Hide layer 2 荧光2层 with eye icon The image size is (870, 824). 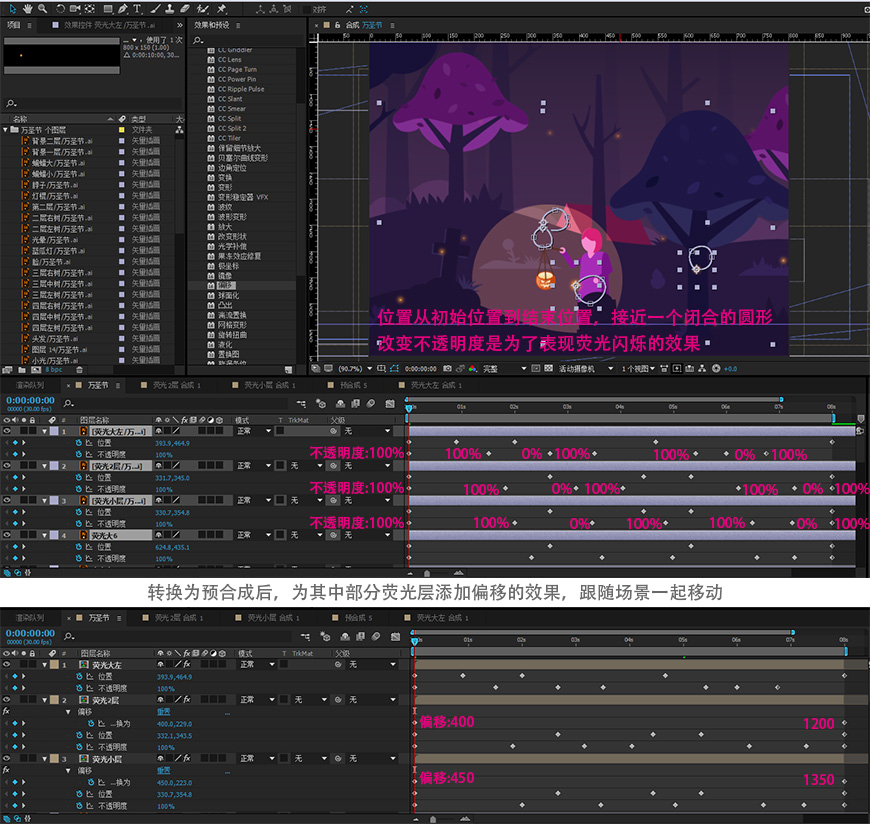(7, 466)
